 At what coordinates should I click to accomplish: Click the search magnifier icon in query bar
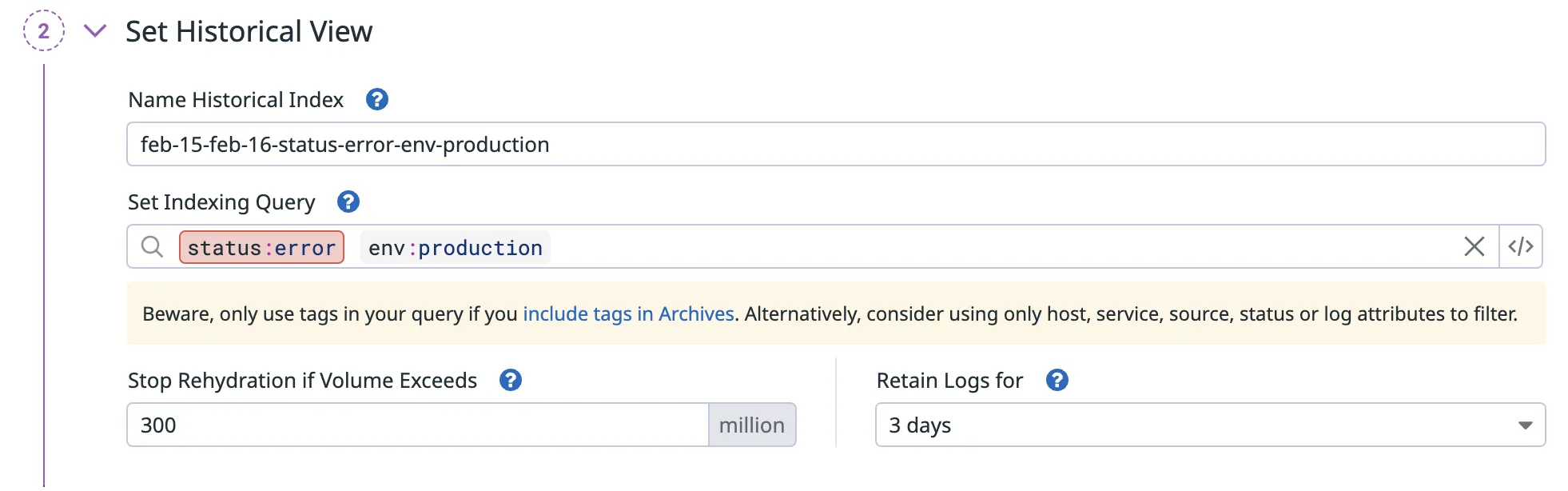point(152,247)
